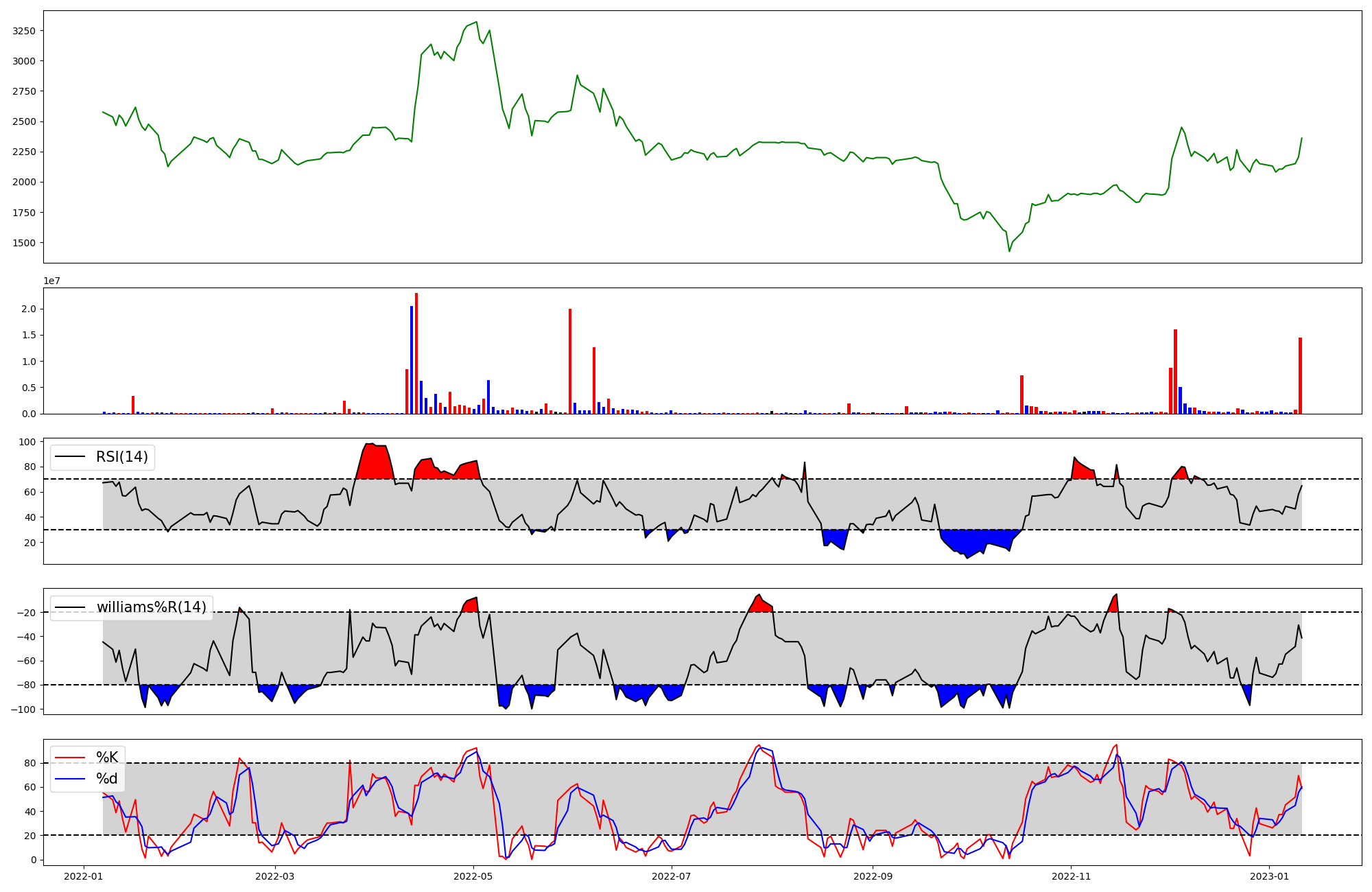Click the 3250 price axis tick label

point(24,31)
